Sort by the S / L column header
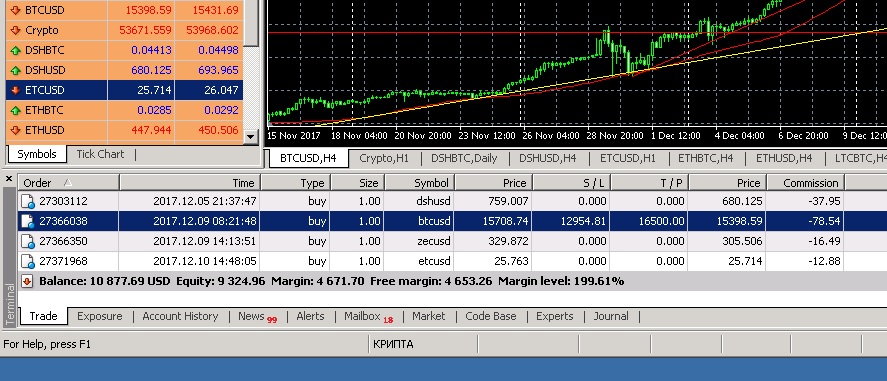887x381 pixels. (571, 183)
